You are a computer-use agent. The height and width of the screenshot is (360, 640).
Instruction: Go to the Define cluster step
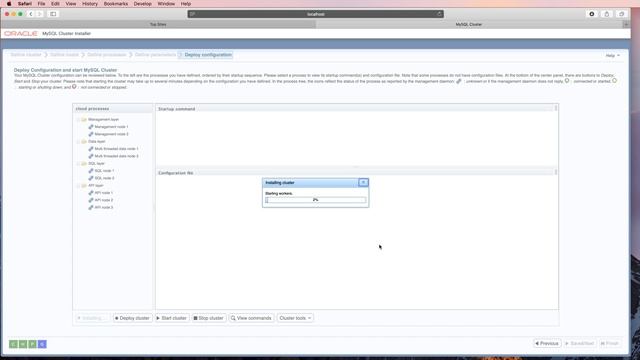26,55
